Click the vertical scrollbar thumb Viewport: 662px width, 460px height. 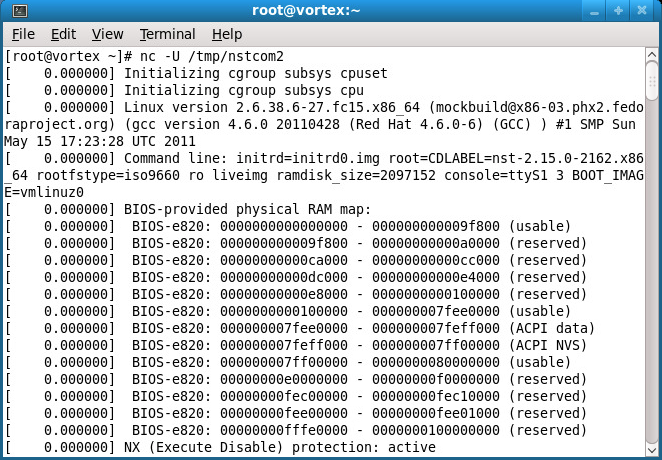[652, 81]
